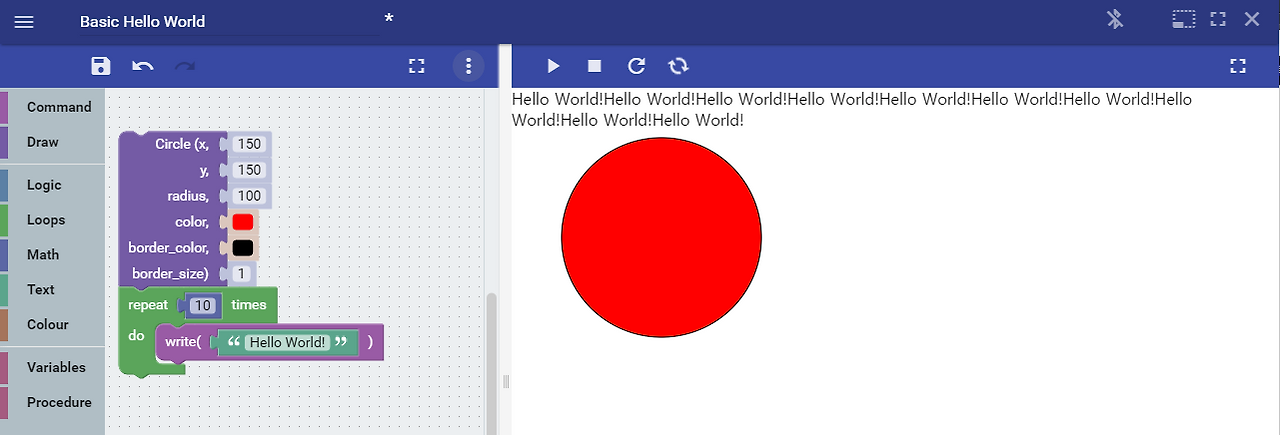
Task: Open the hamburger menu
Action: pos(24,21)
